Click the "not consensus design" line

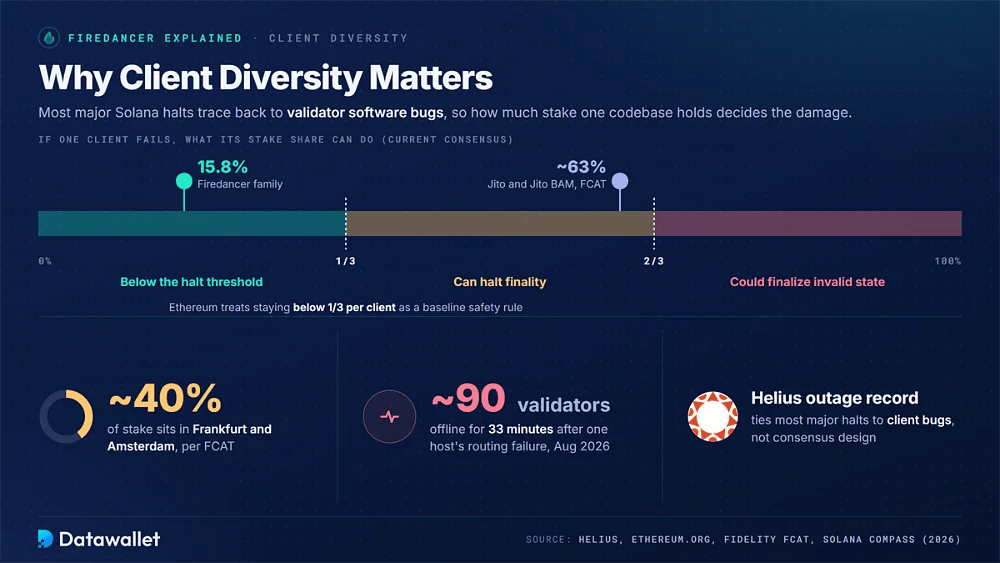point(813,437)
